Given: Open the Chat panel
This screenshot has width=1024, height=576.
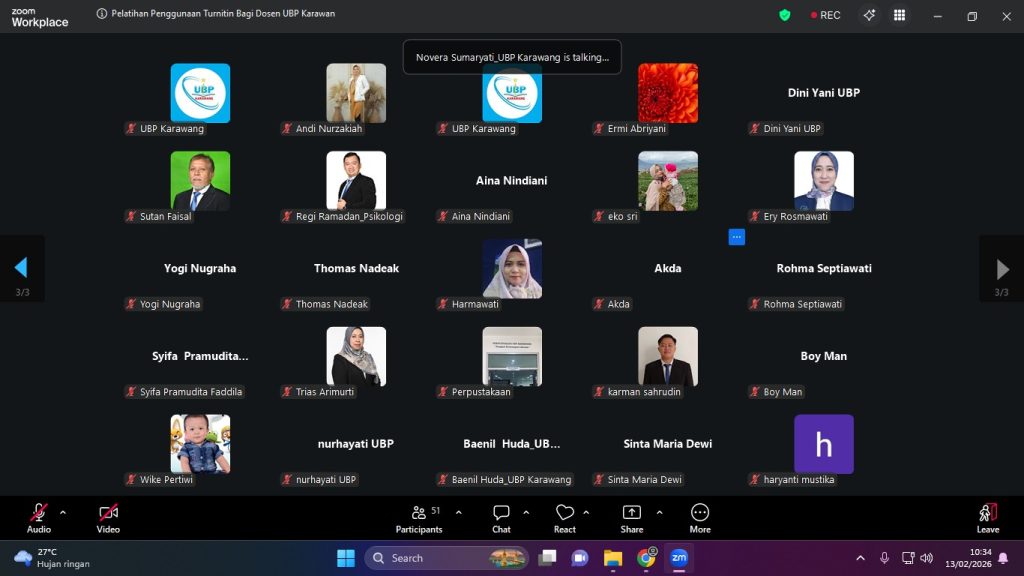Looking at the screenshot, I should click(501, 519).
